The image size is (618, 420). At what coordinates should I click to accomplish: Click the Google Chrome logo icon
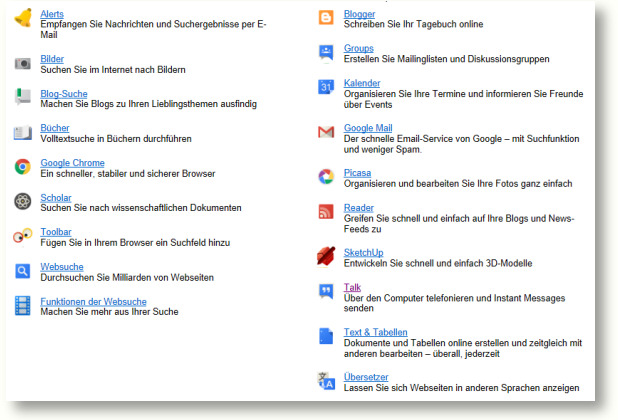coord(23,167)
